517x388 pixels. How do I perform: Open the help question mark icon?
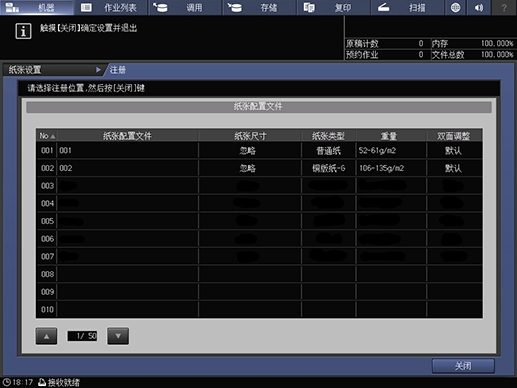504,7
